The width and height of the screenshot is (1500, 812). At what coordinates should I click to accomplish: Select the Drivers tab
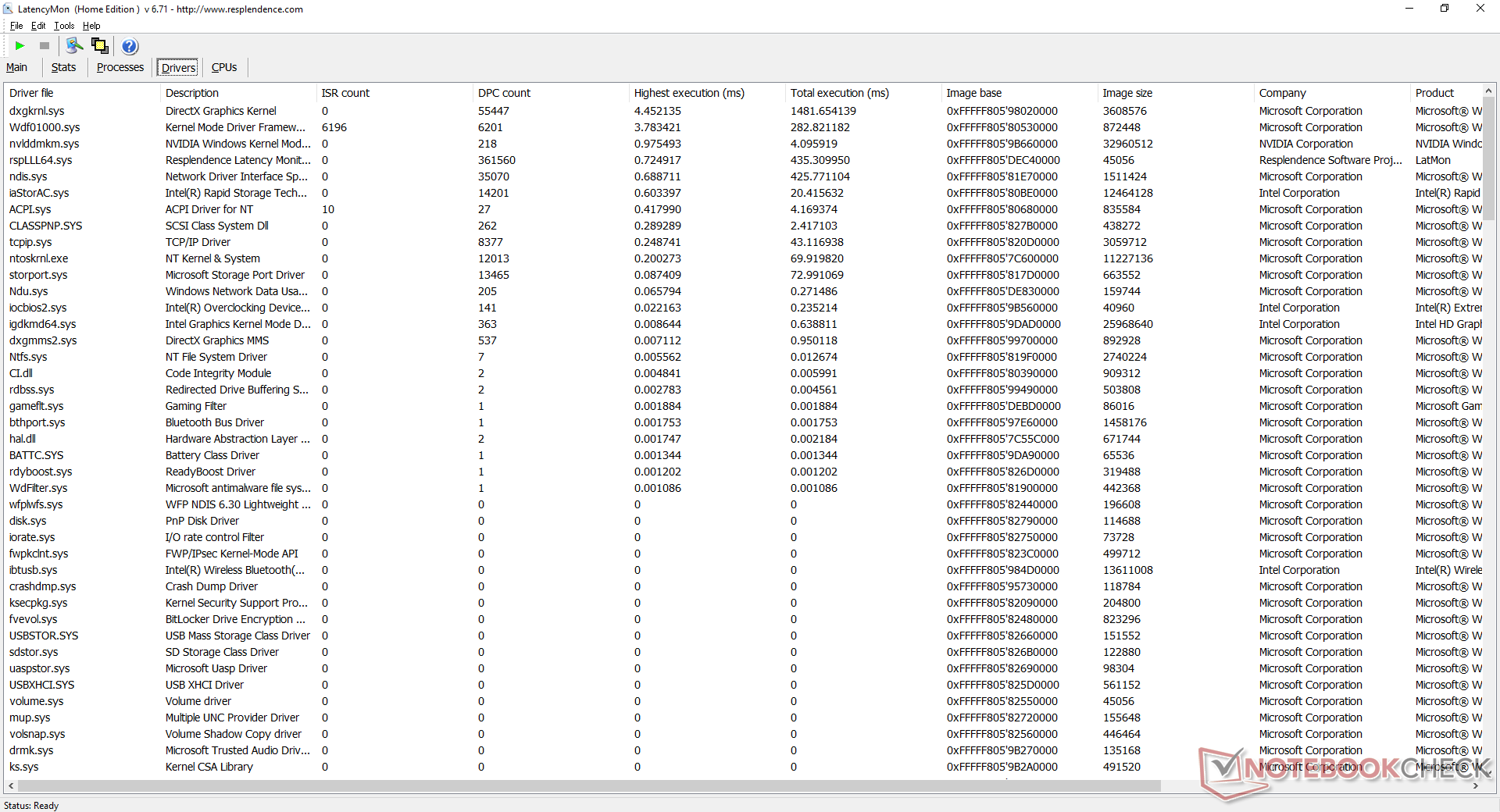[179, 68]
